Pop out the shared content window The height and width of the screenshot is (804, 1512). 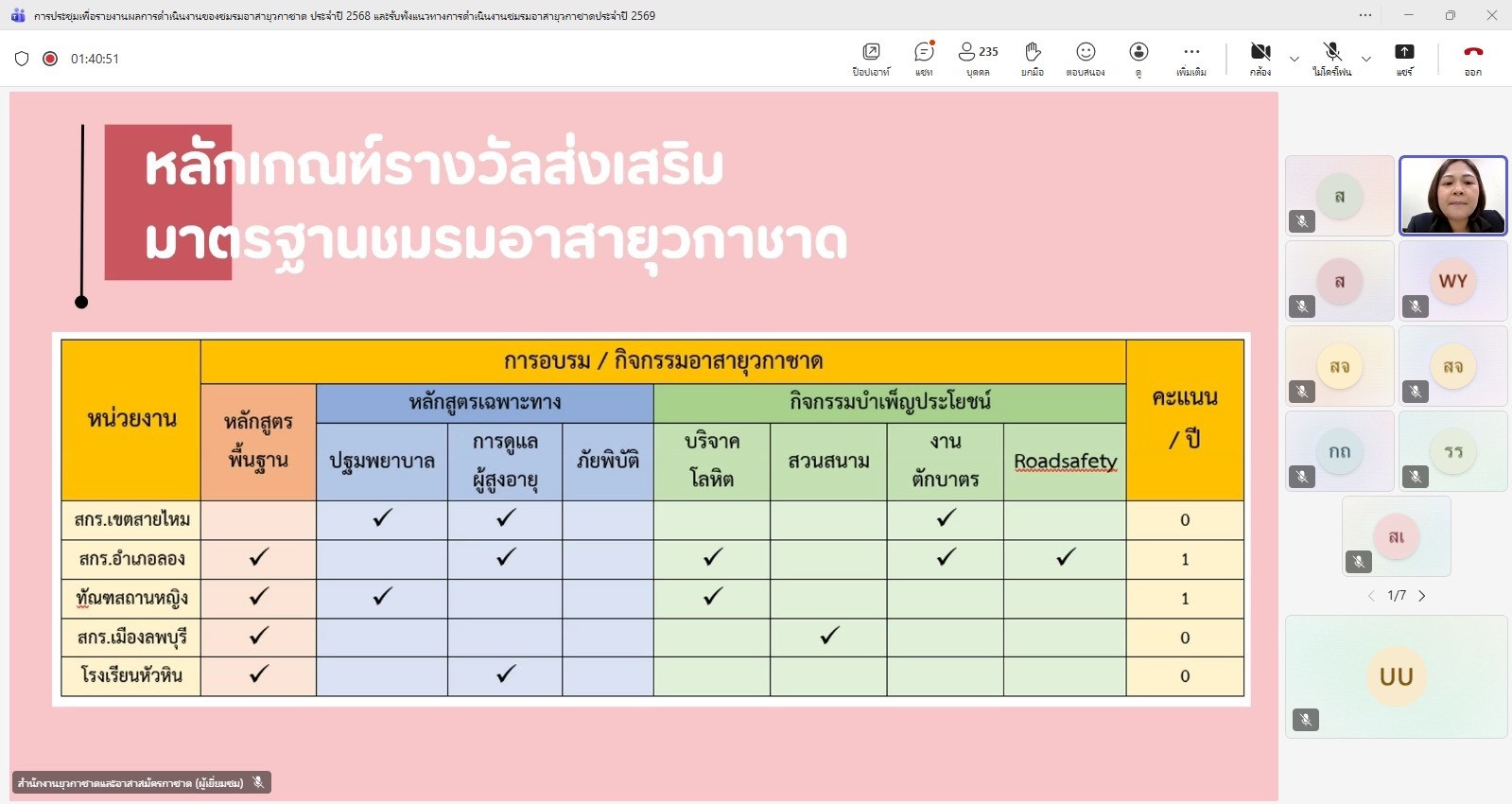pos(871,58)
